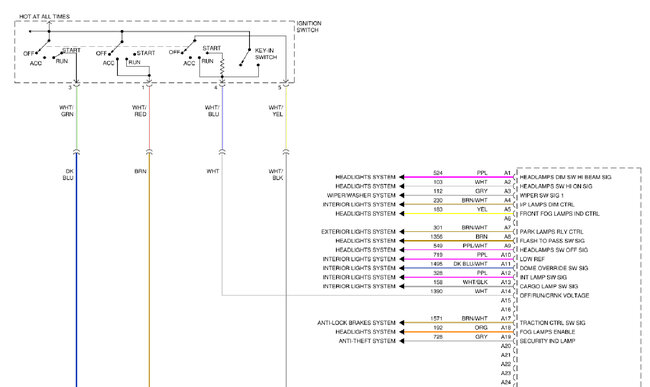Click connector pin number 3 under ignition switch

70,87
